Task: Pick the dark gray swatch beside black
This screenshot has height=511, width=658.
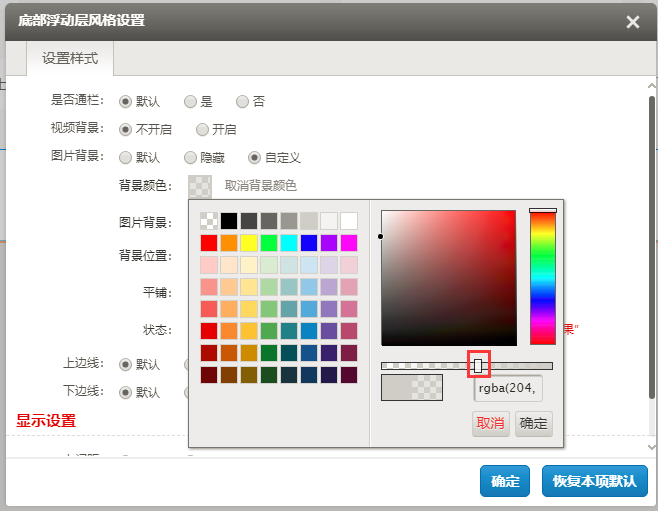Action: (249, 221)
